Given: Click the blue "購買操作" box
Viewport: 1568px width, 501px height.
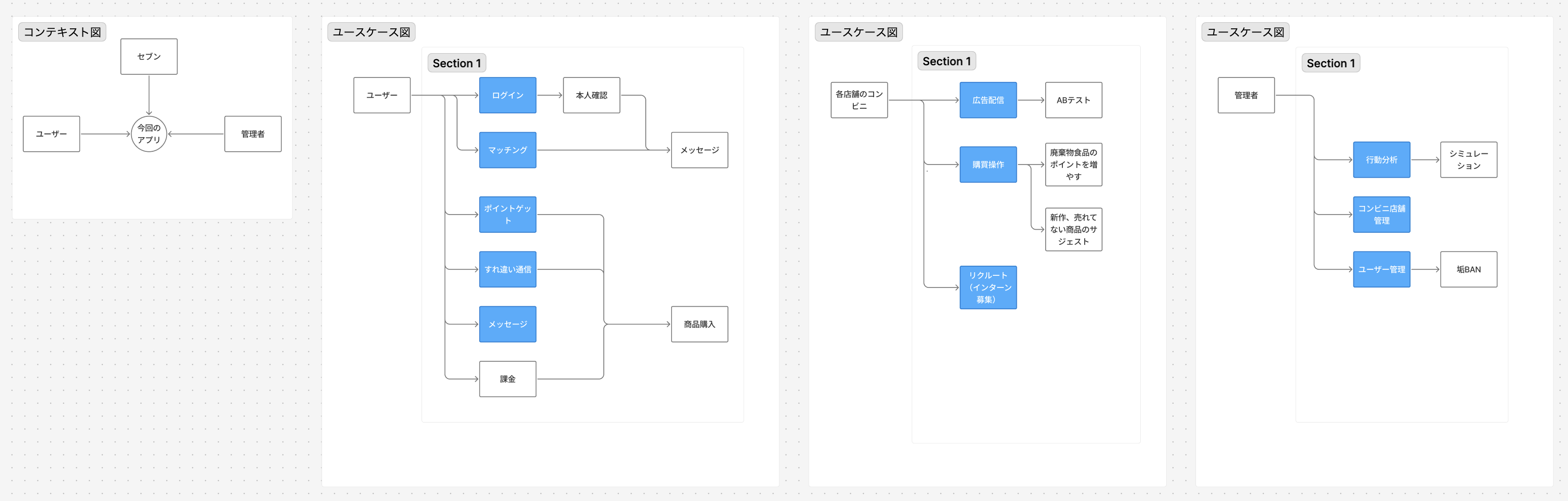Looking at the screenshot, I should coord(987,164).
